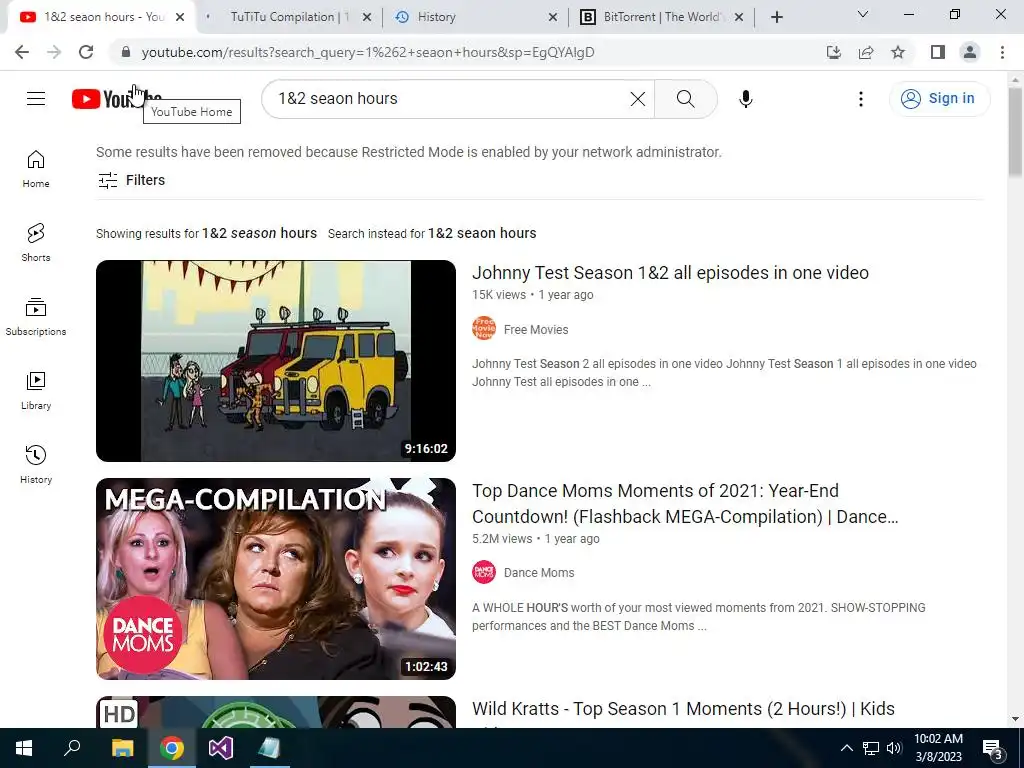Open the Chrome profile menu

tap(970, 52)
